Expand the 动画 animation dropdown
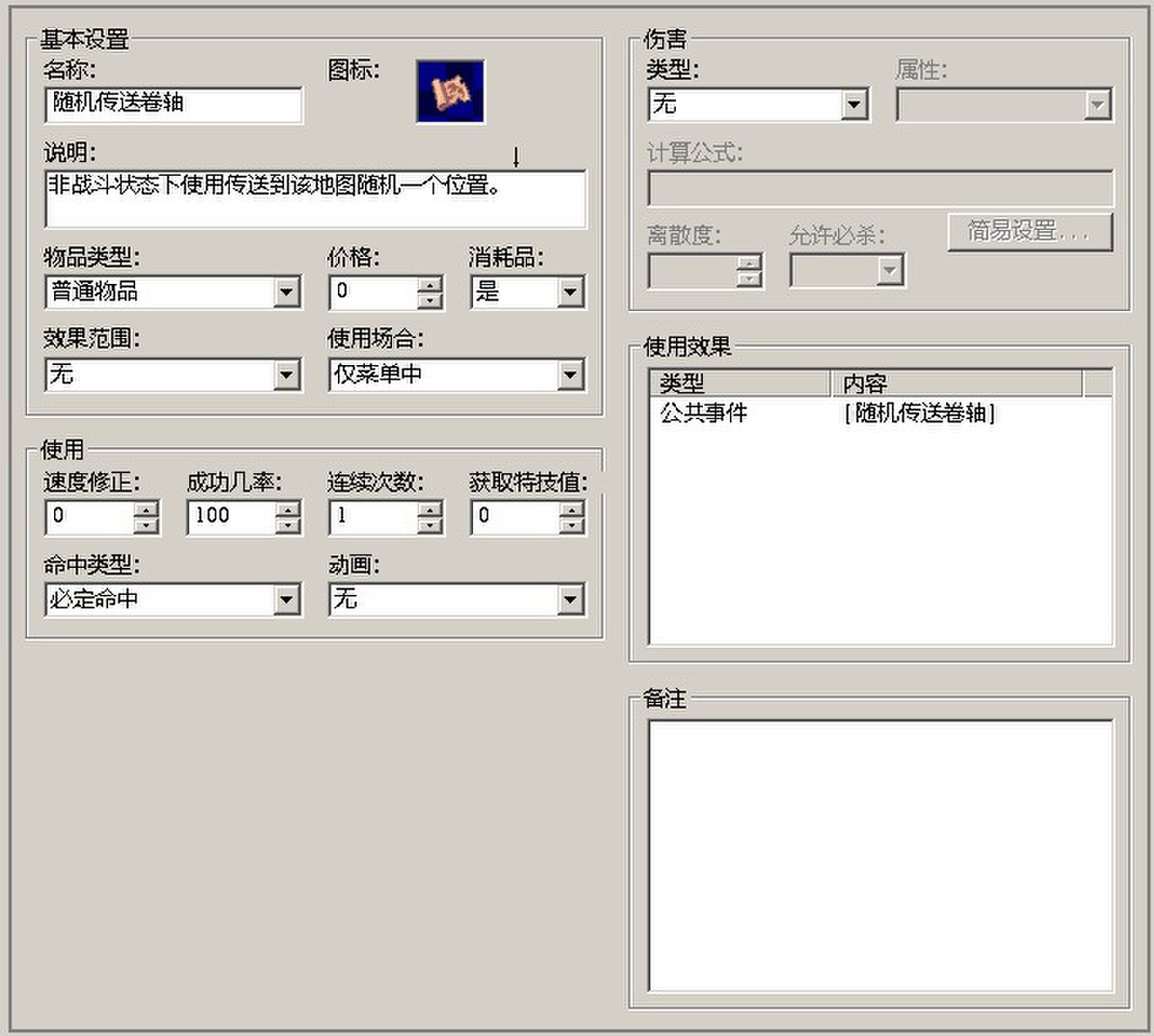 point(457,600)
